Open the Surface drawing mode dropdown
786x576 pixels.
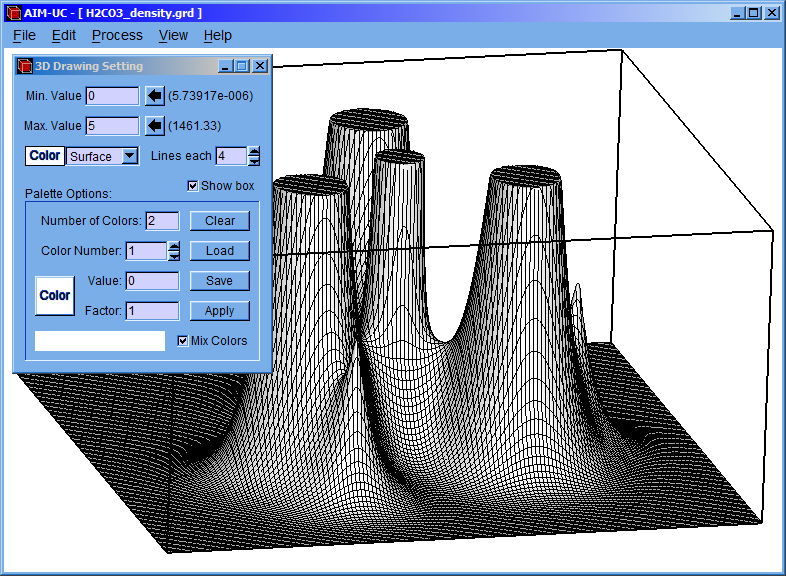(129, 156)
